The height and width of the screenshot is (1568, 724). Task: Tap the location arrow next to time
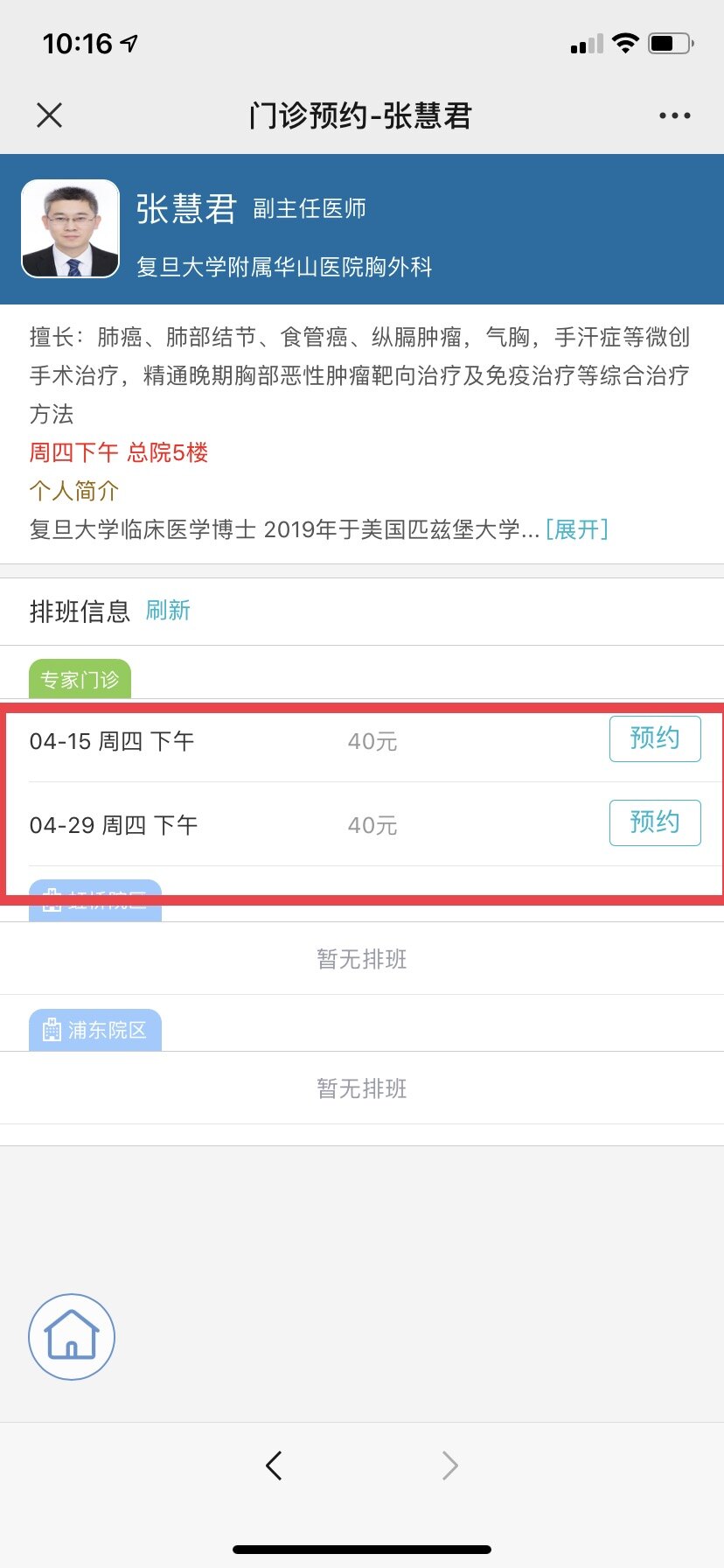tap(129, 43)
